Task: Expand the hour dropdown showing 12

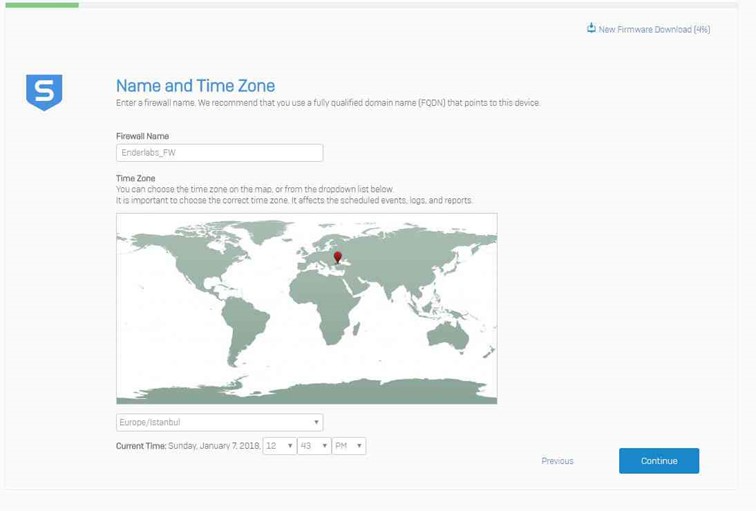Action: 279,446
